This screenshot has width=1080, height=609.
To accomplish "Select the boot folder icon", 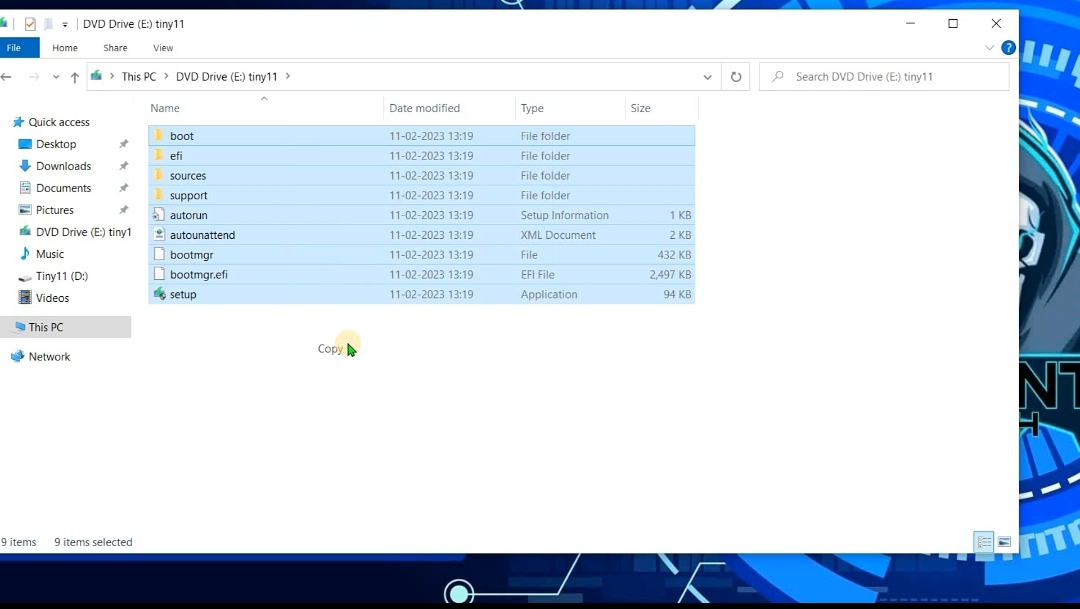I will 159,136.
